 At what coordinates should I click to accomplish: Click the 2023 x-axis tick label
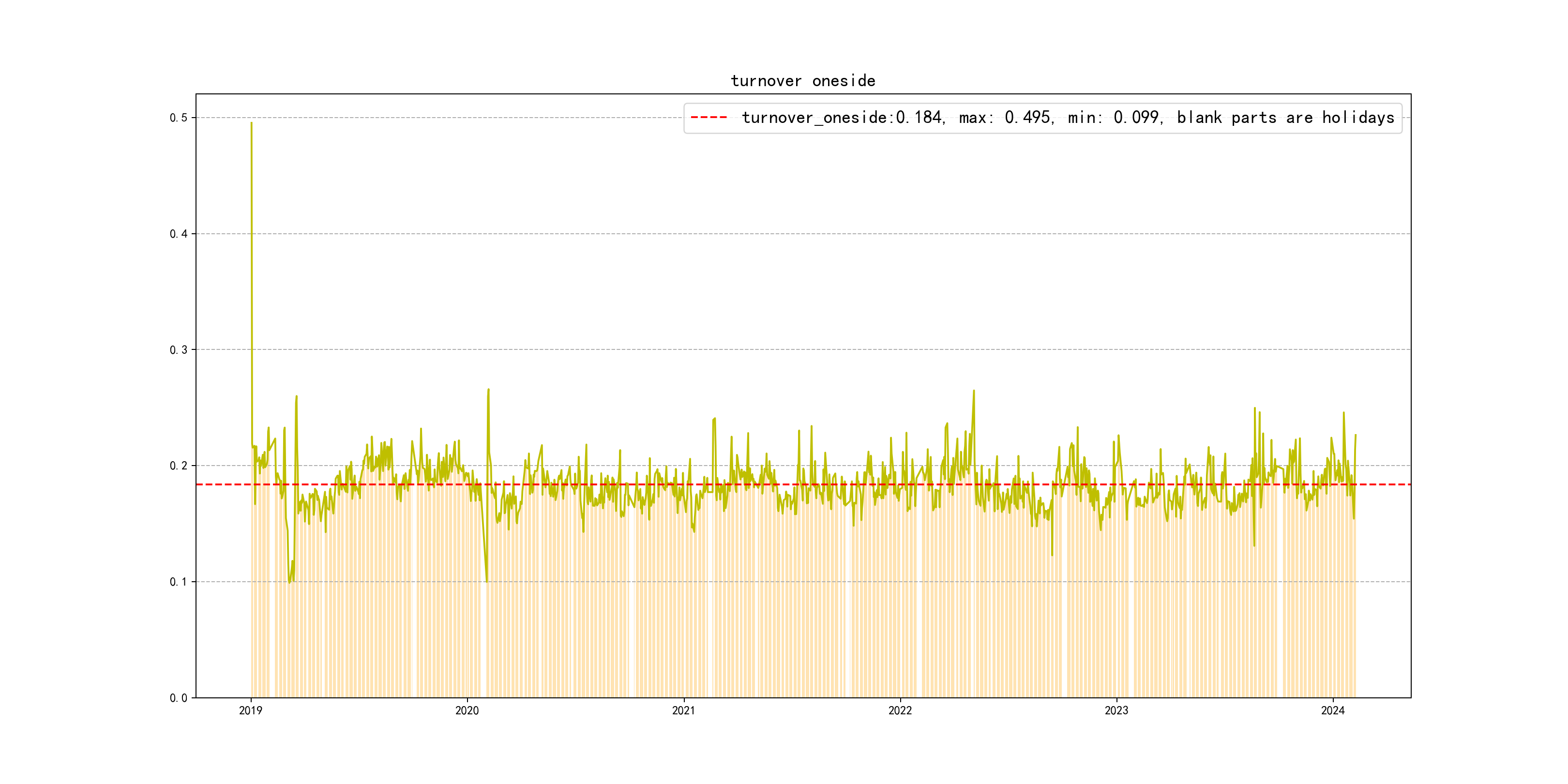(1116, 710)
